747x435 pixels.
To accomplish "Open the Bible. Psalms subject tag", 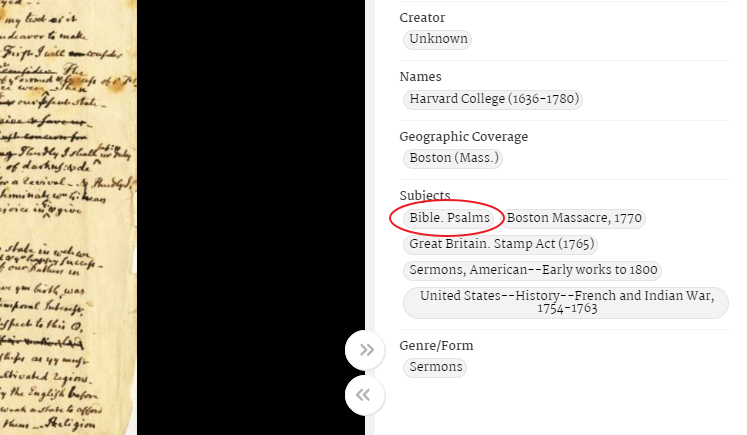I will [x=450, y=218].
